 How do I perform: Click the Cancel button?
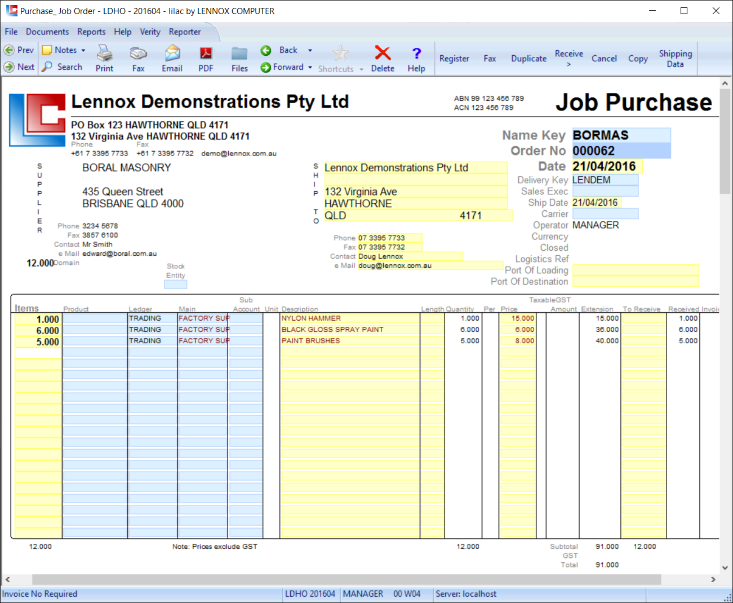click(604, 58)
